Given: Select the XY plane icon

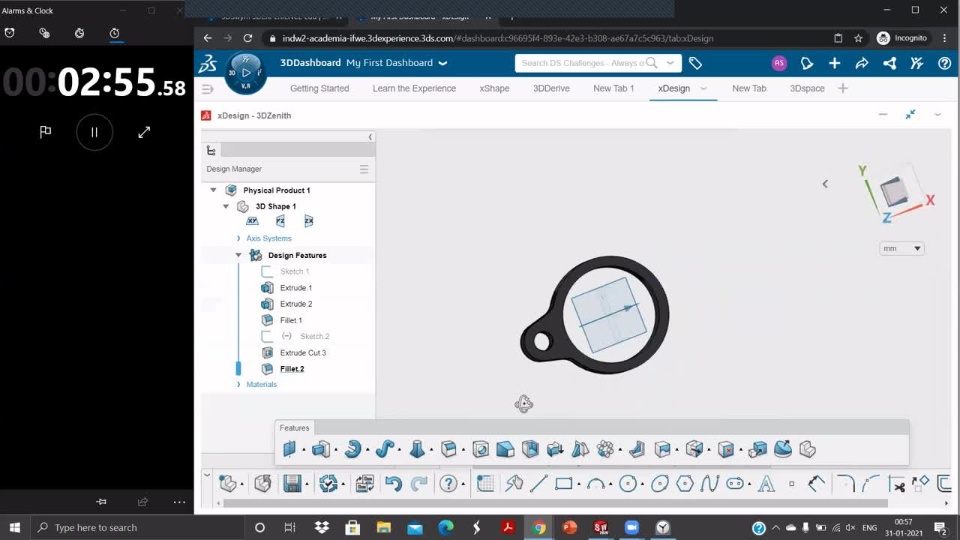Looking at the screenshot, I should click(253, 222).
